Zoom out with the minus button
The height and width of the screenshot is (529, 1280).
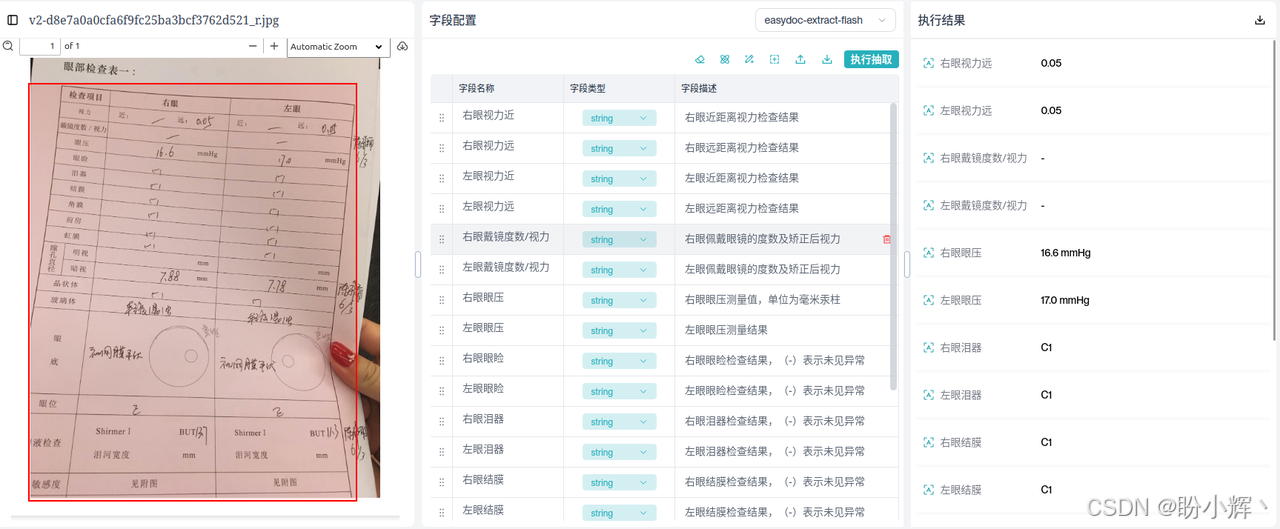click(253, 46)
